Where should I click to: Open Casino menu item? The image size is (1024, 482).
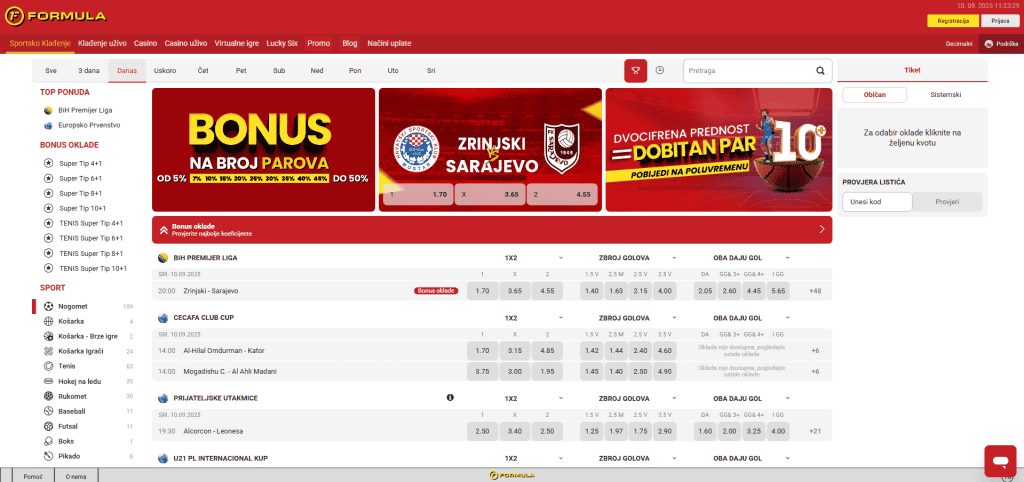point(146,44)
